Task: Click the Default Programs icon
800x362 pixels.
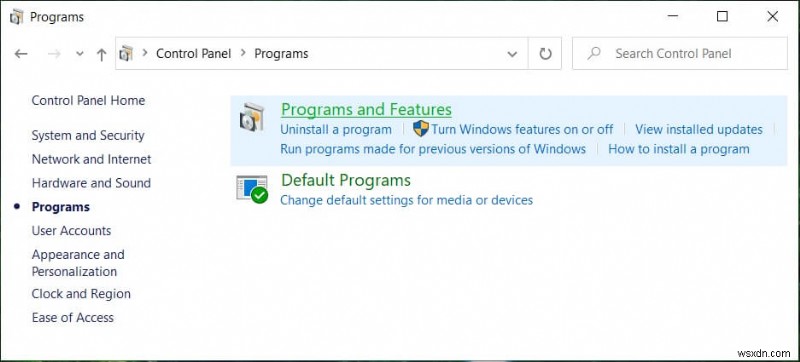Action: pos(252,189)
